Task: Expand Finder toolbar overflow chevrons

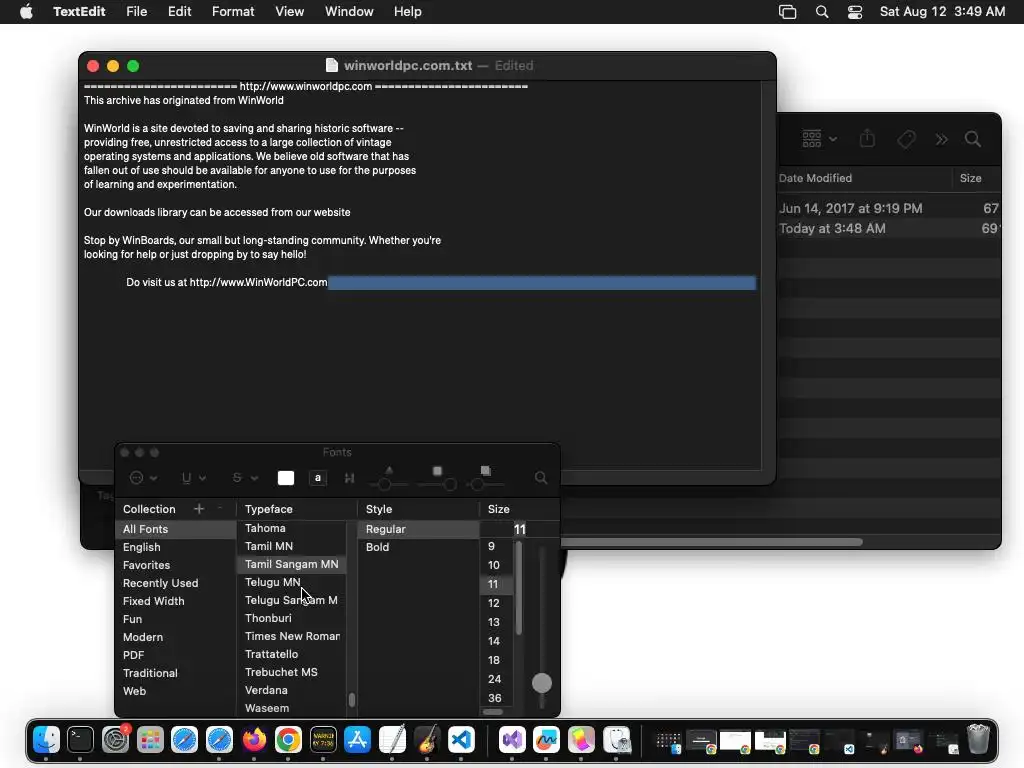Action: click(x=941, y=139)
